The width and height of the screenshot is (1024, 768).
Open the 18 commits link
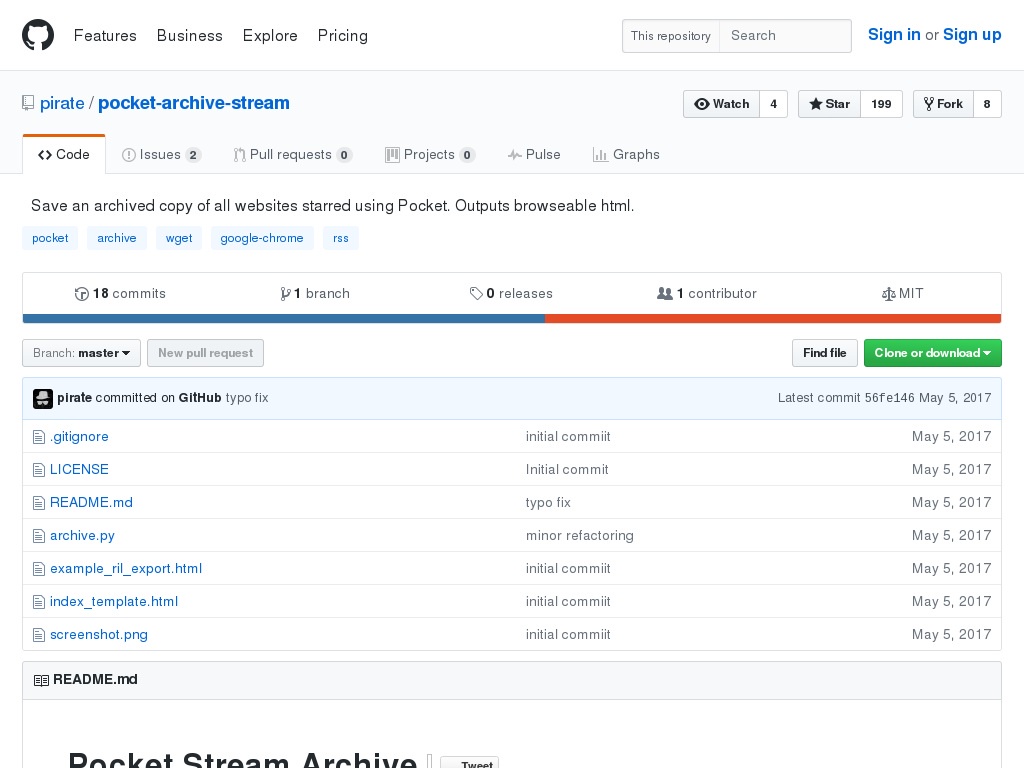[x=121, y=294]
